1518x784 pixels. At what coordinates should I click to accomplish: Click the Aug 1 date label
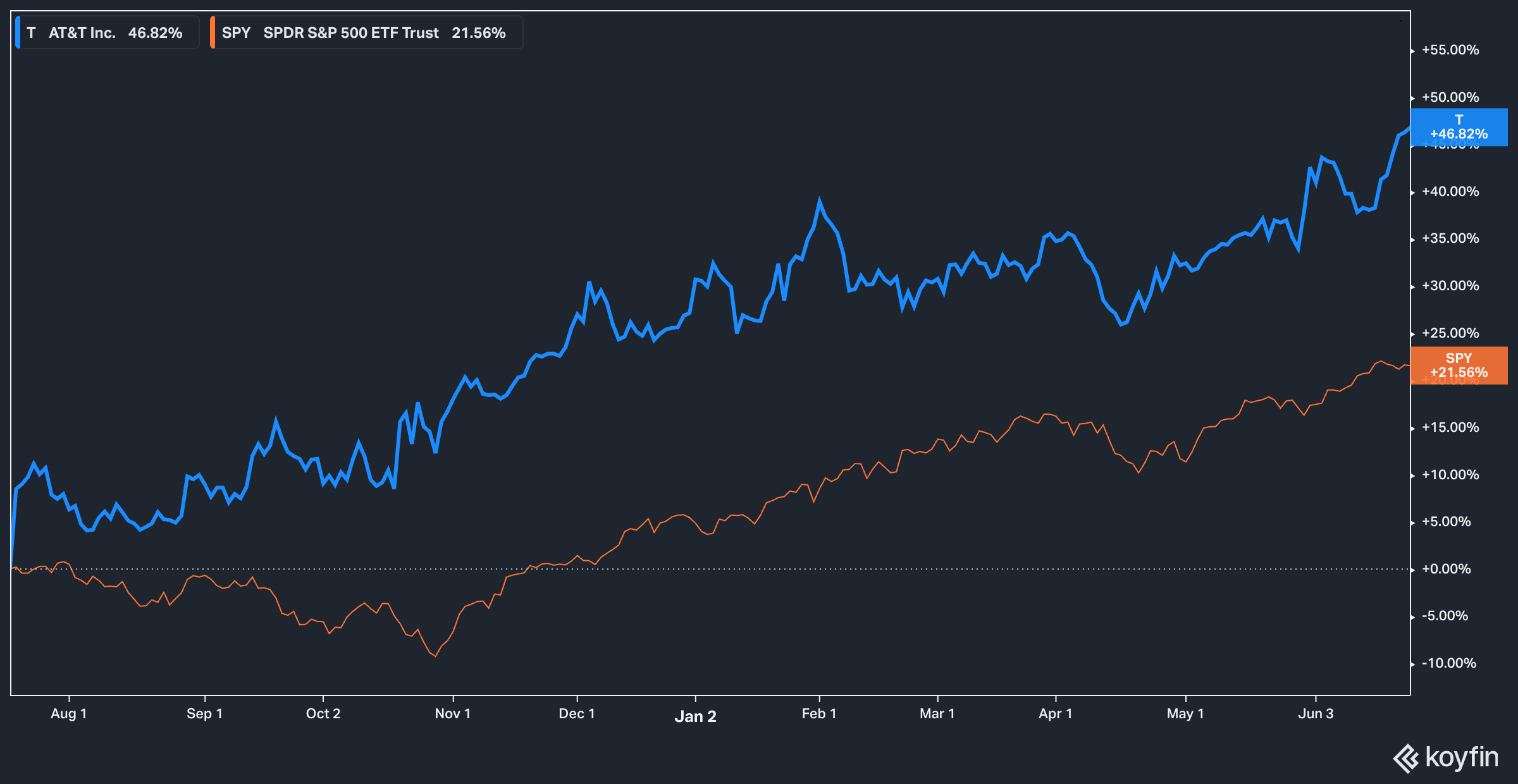point(68,714)
